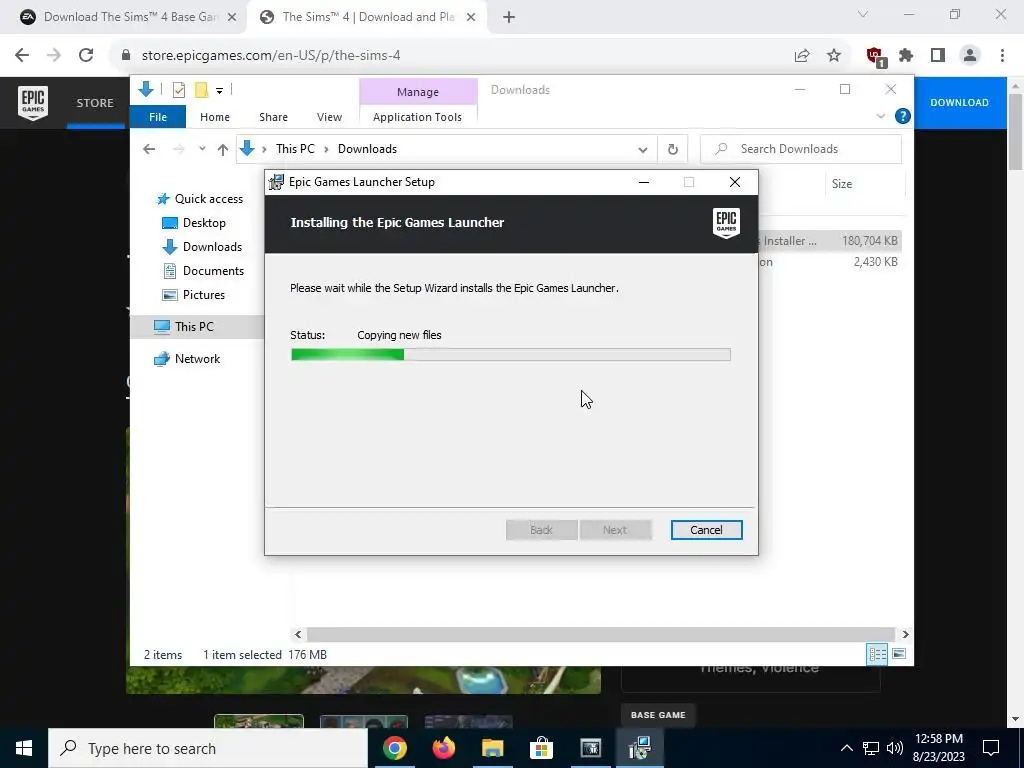Switch Explorer to large icons view
1024x768 pixels.
899,654
